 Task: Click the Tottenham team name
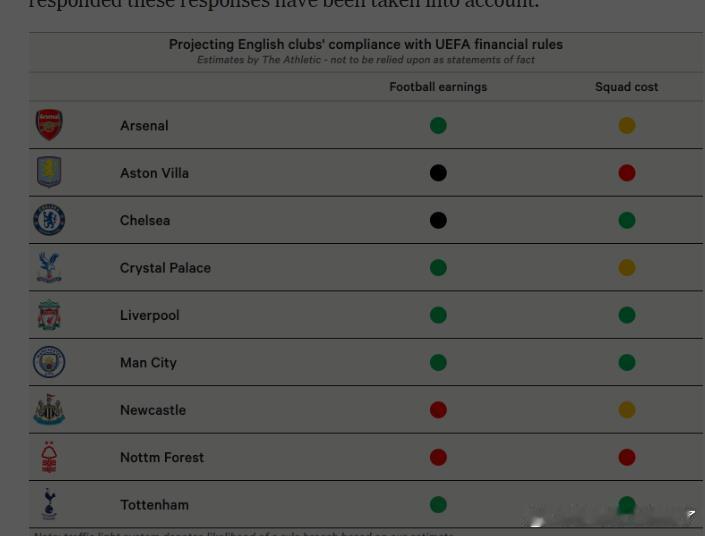click(154, 505)
